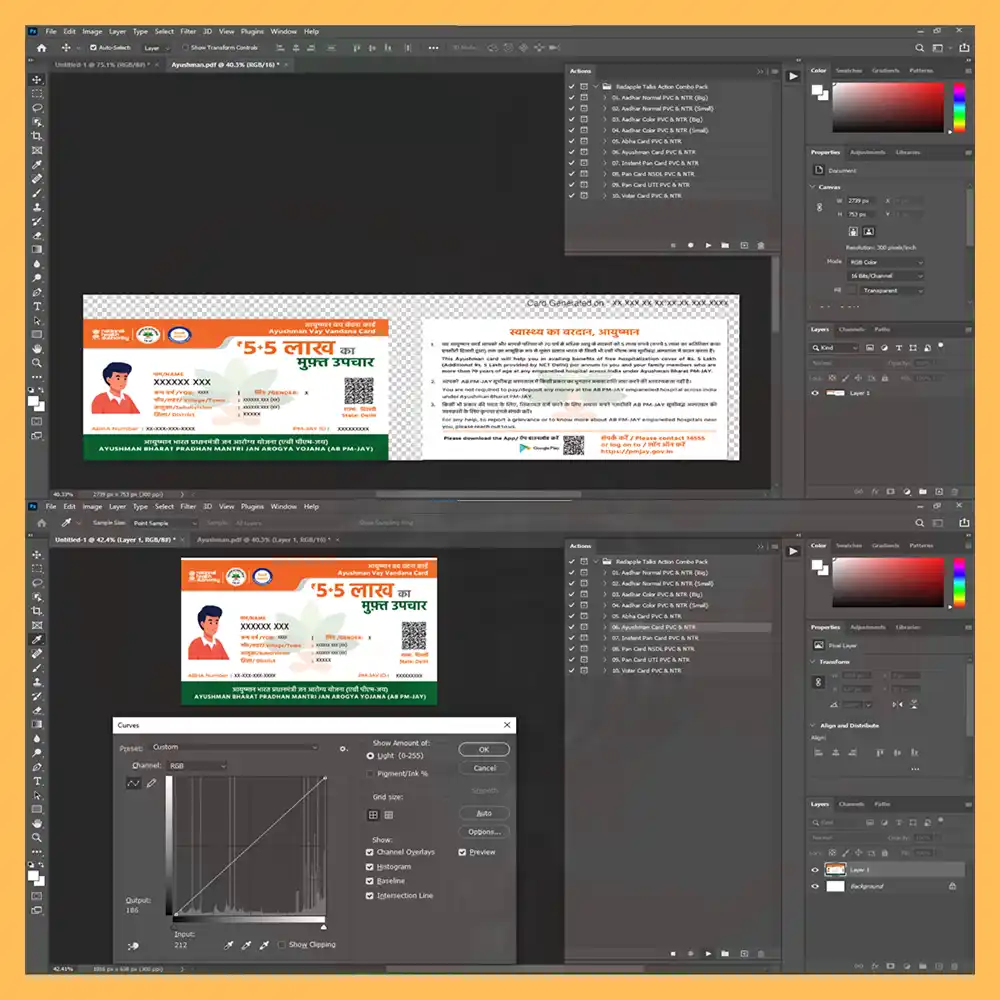
Task: Hide the Background layer
Action: 815,886
